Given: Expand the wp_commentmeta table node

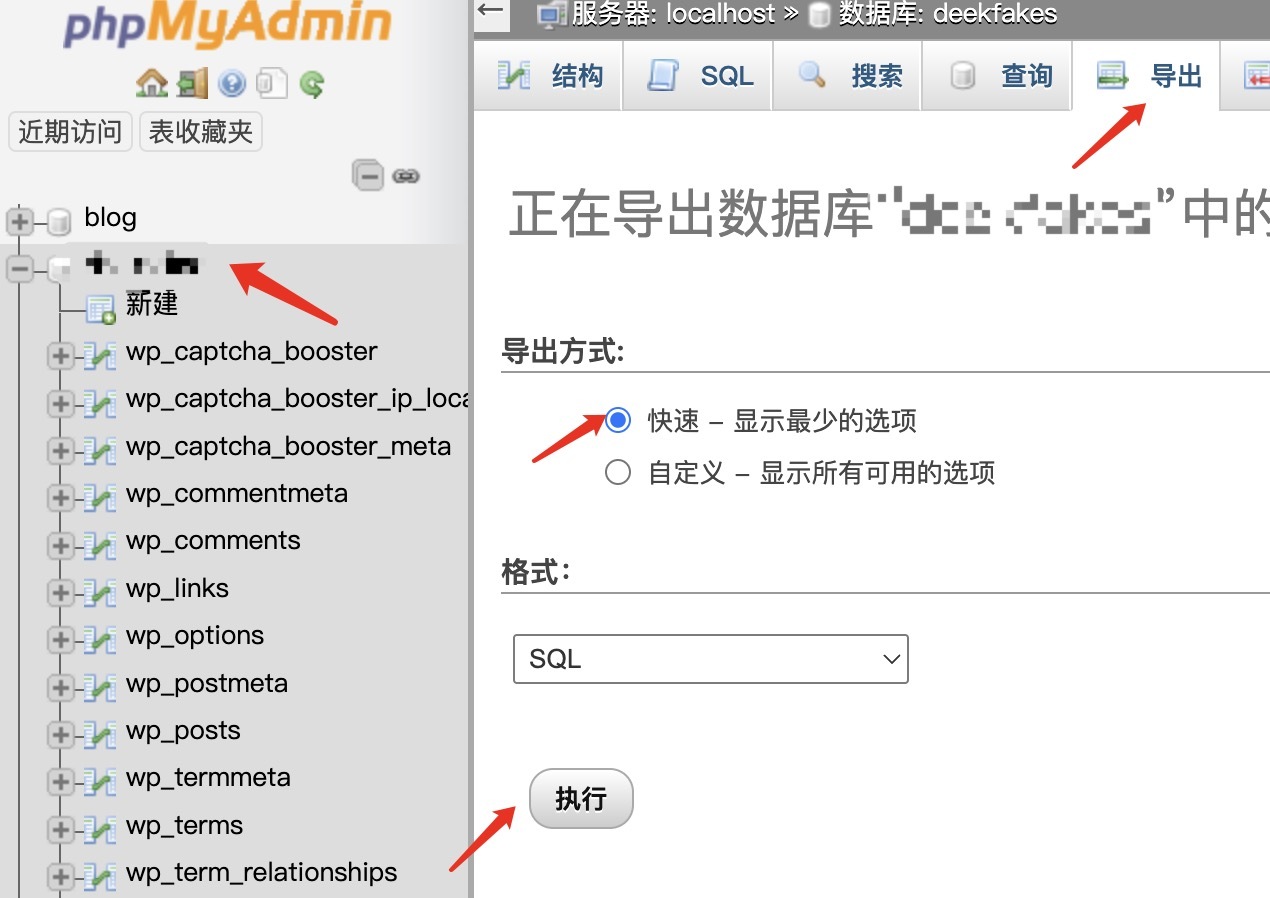Looking at the screenshot, I should point(61,497).
